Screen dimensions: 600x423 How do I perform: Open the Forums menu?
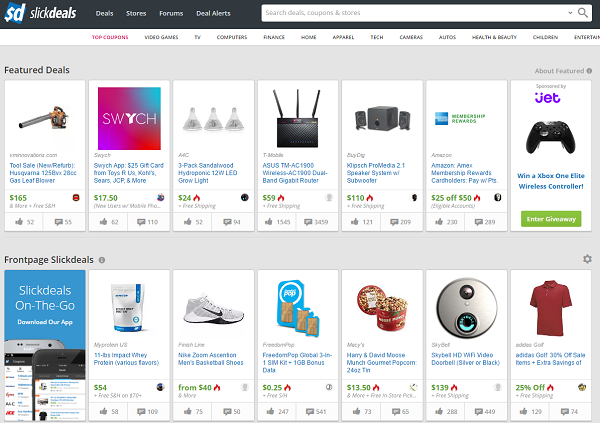pos(171,13)
